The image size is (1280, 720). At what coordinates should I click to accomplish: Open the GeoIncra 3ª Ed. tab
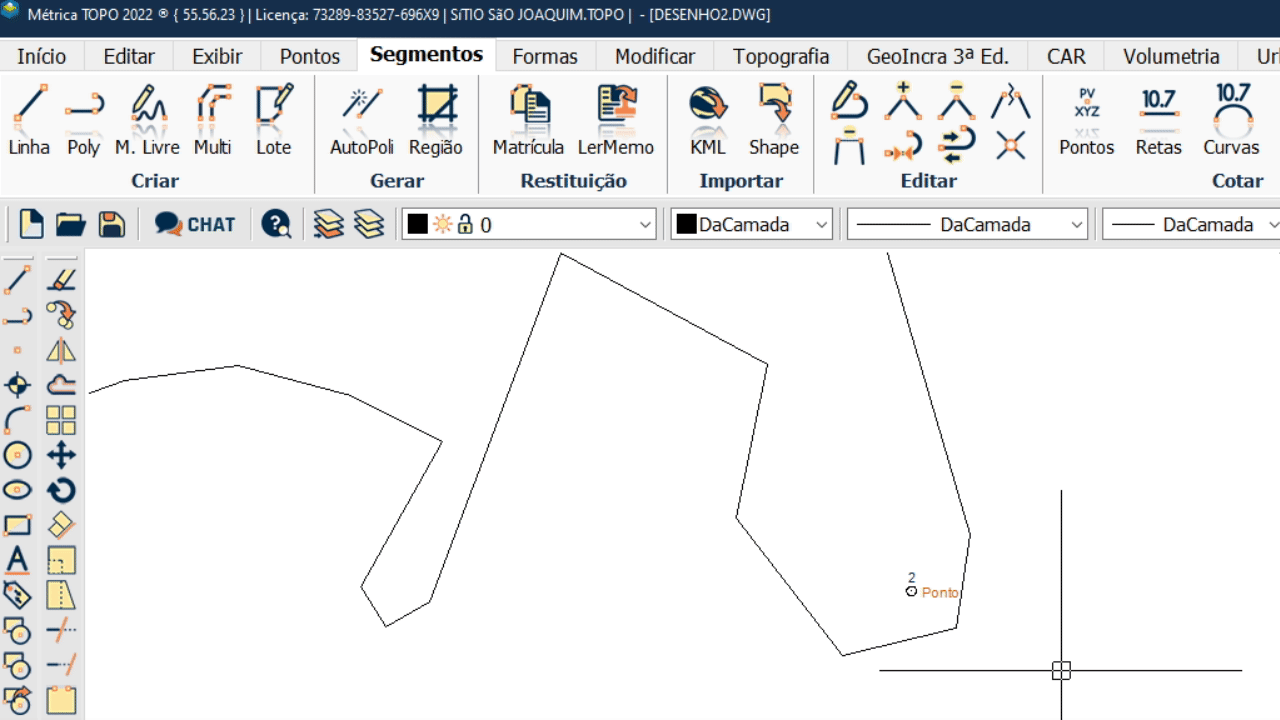click(937, 56)
